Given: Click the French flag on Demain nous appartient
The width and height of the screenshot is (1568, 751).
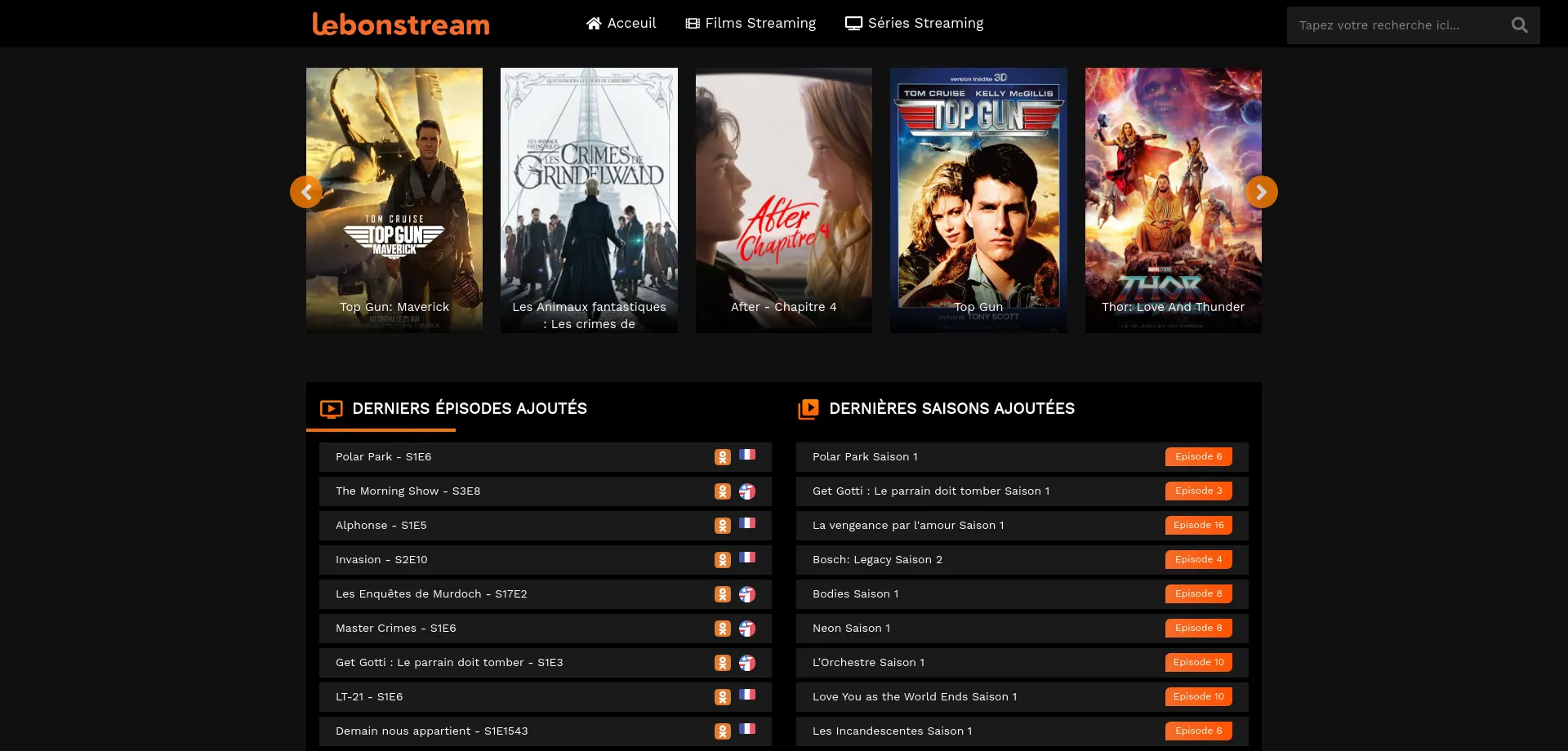Looking at the screenshot, I should coord(747,729).
